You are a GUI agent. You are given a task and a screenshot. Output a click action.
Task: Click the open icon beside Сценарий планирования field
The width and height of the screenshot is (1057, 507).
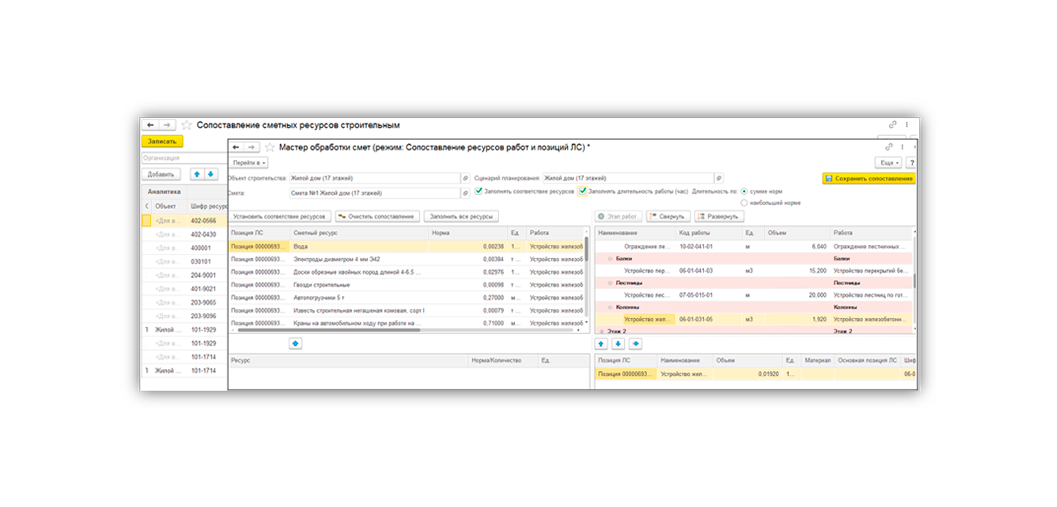tap(719, 178)
